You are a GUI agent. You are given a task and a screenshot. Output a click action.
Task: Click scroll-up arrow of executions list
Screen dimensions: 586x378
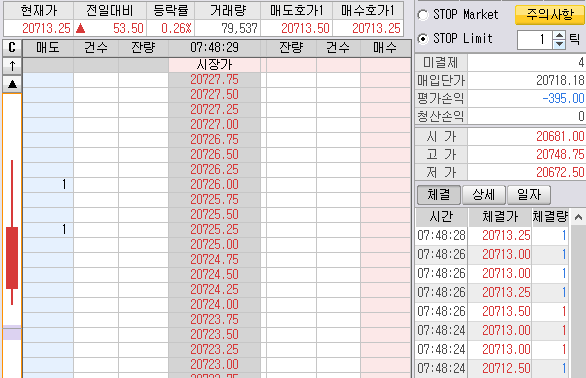pos(578,217)
